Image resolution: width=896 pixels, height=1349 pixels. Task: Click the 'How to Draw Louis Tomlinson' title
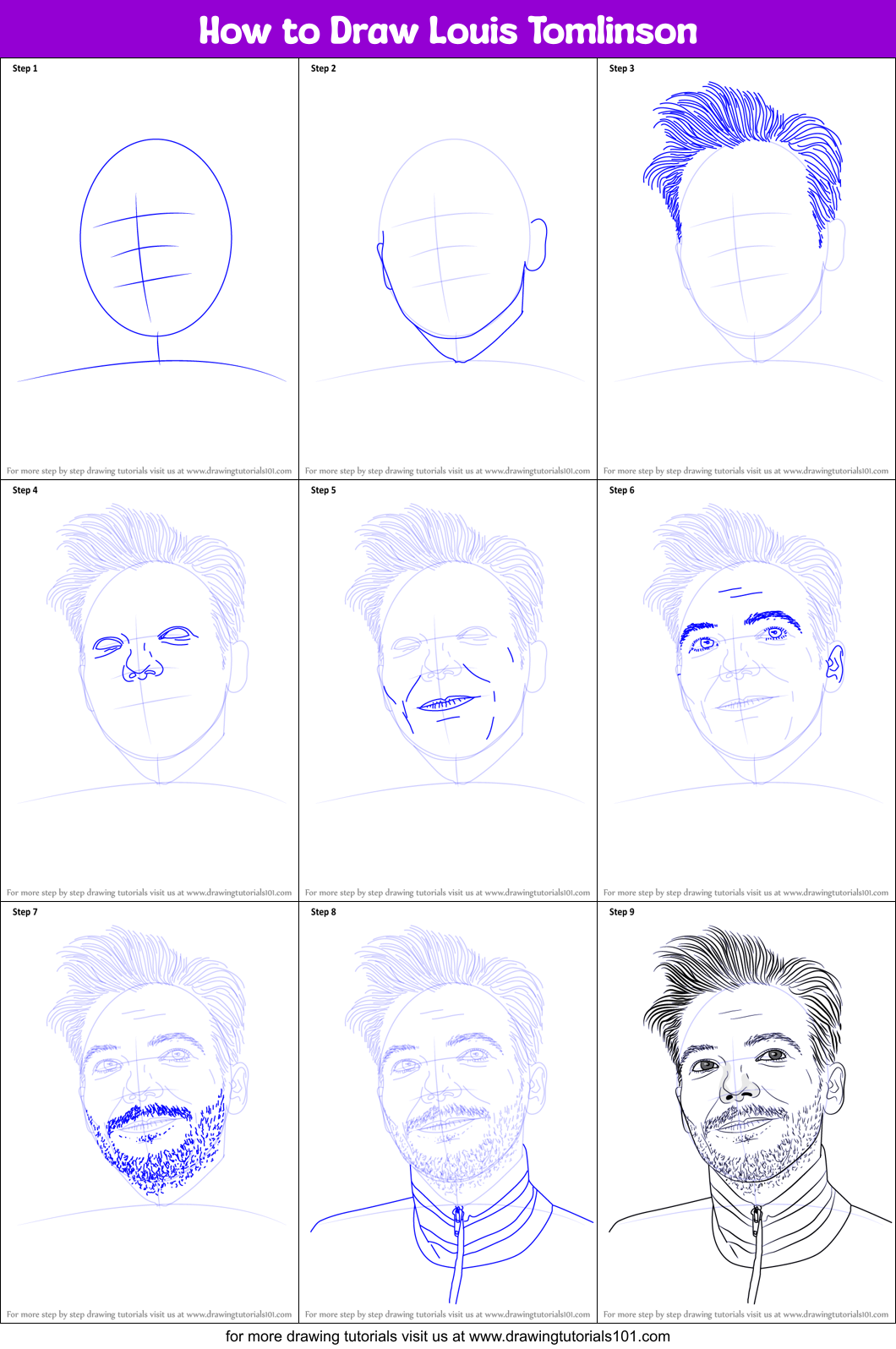448,31
